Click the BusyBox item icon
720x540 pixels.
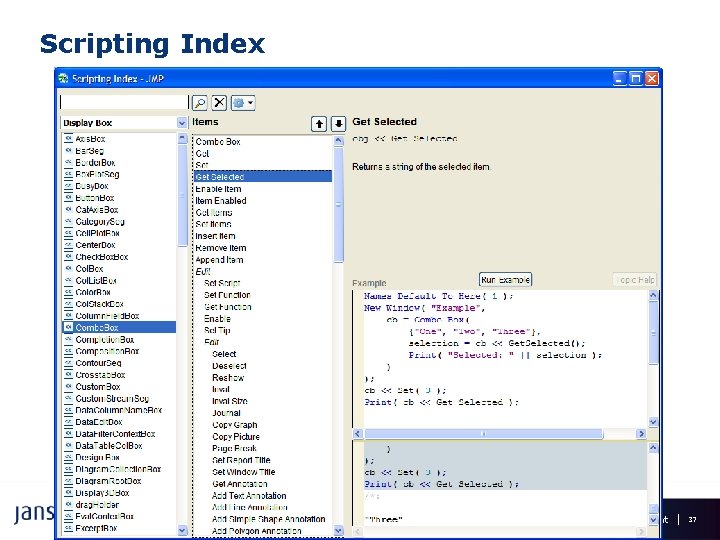point(68,186)
